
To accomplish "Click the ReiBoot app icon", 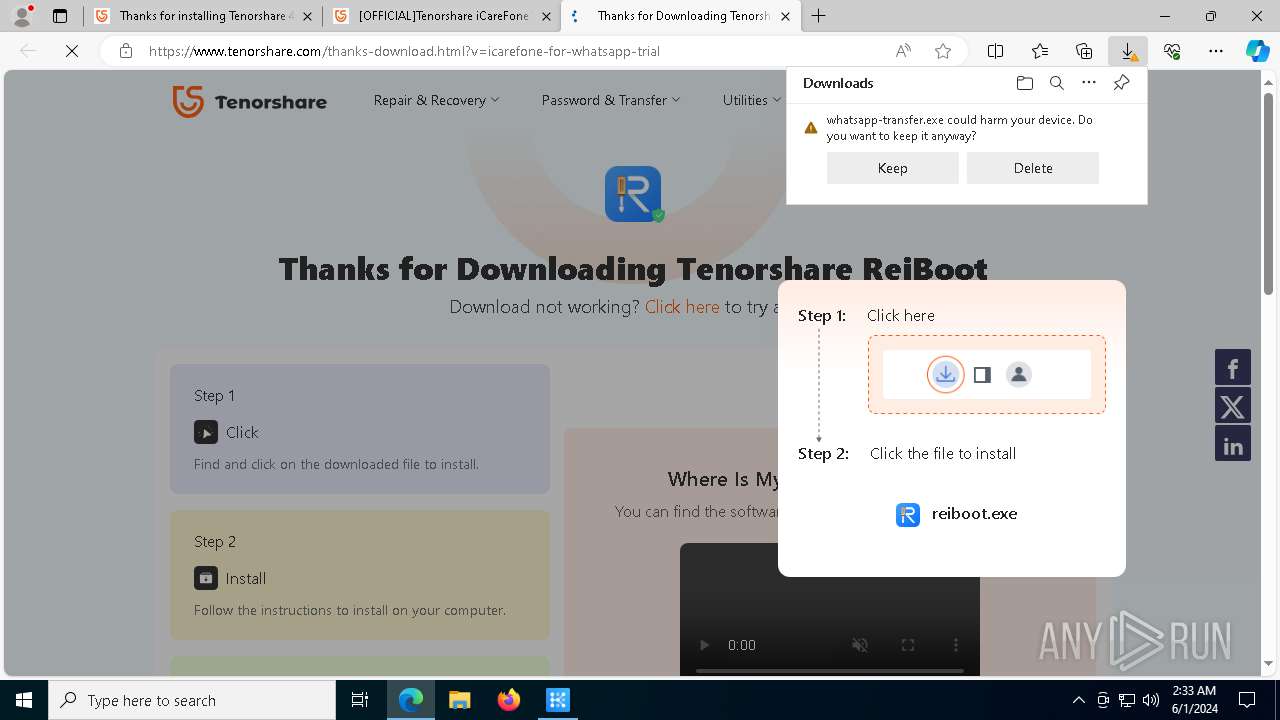I will tap(633, 193).
